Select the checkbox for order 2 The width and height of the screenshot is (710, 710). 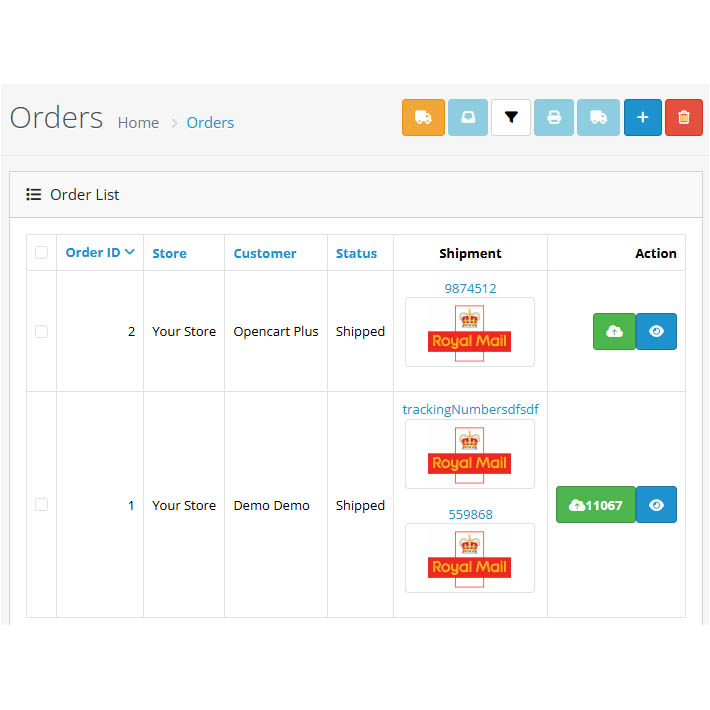[x=41, y=331]
